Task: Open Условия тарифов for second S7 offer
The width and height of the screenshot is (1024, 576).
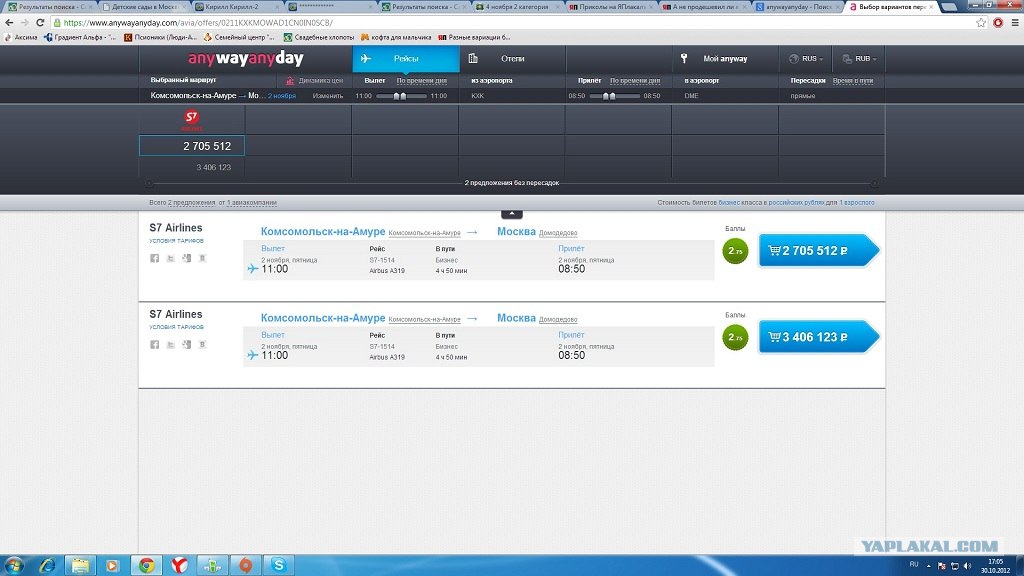Action: [x=176, y=327]
